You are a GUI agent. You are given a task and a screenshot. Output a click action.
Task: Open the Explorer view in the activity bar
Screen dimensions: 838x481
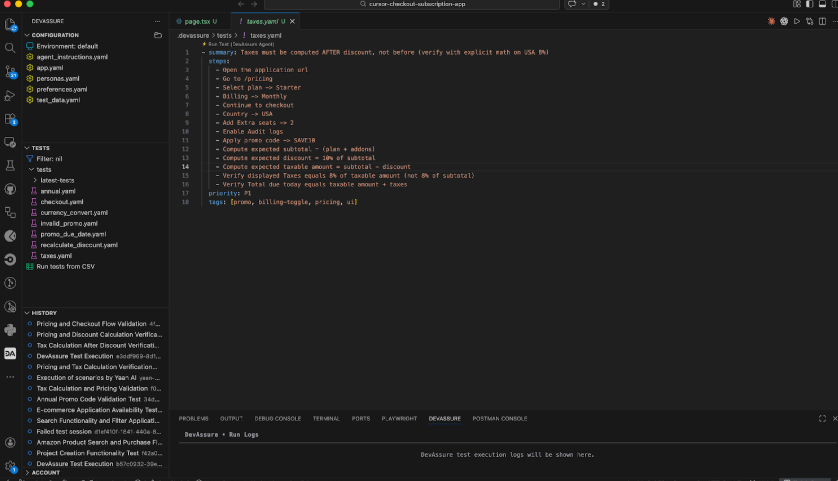[10, 25]
